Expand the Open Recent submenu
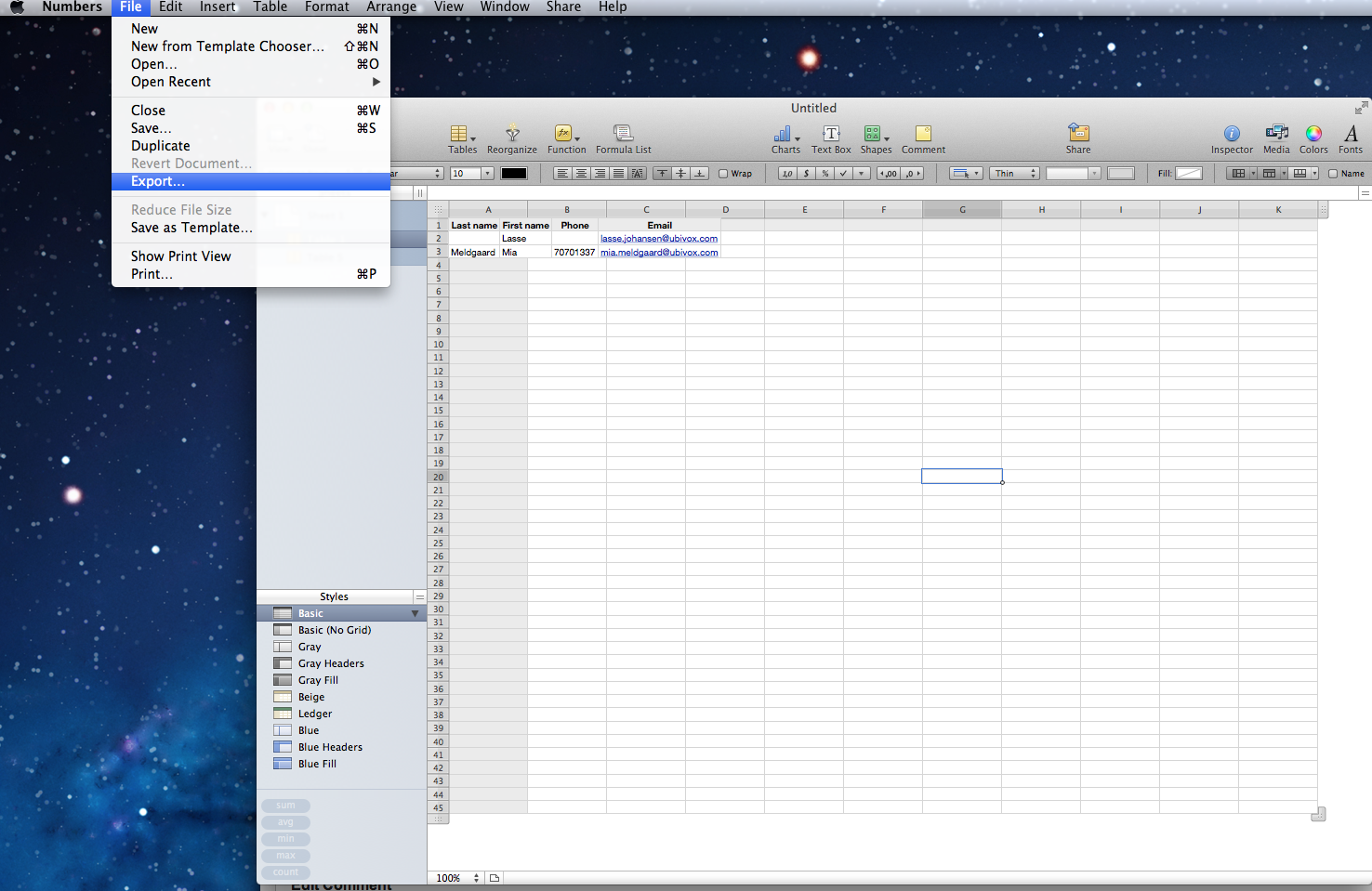Viewport: 1372px width, 891px height. point(251,82)
